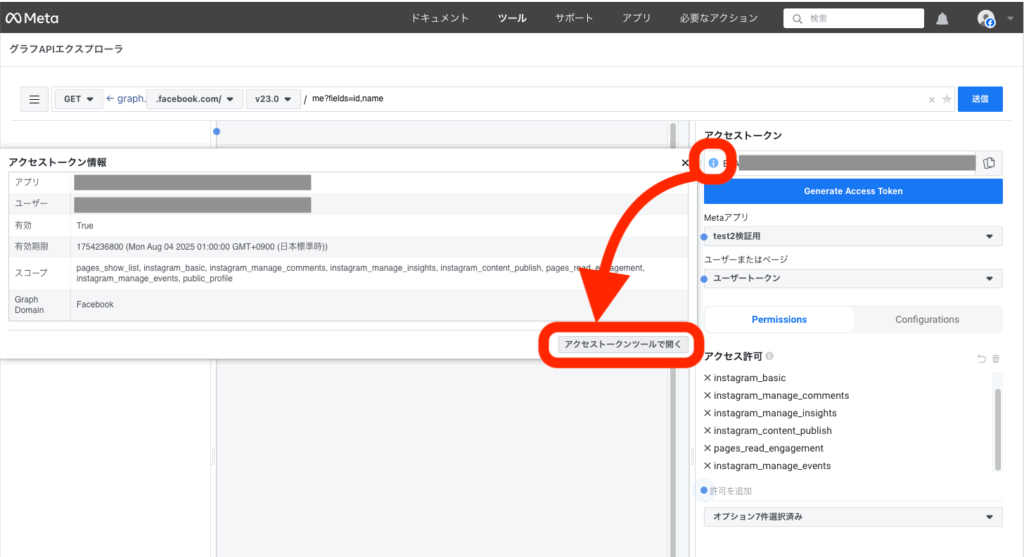This screenshot has width=1024, height=557.
Task: Click the permissions list scrollbar
Action: pos(997,428)
